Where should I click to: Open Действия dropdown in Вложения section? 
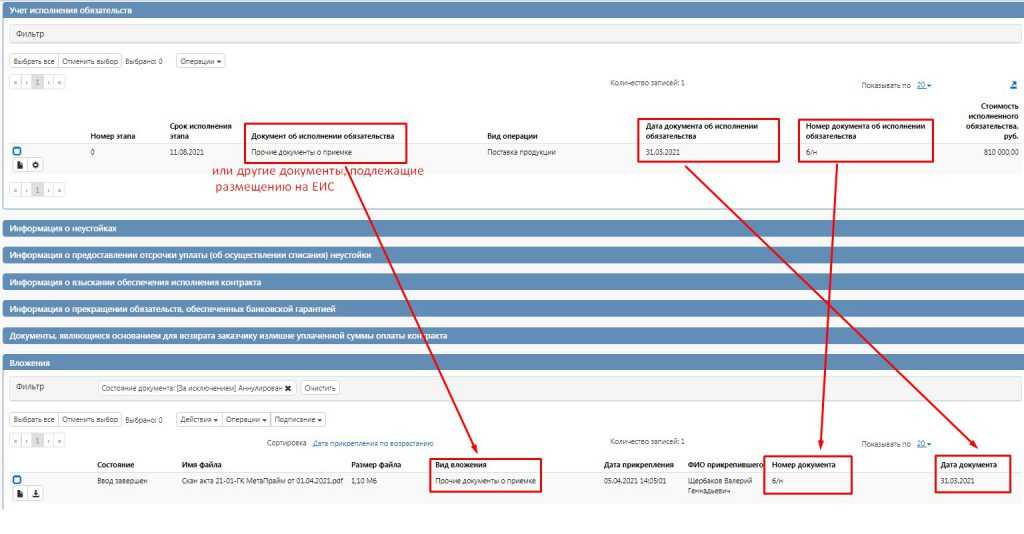[199, 420]
